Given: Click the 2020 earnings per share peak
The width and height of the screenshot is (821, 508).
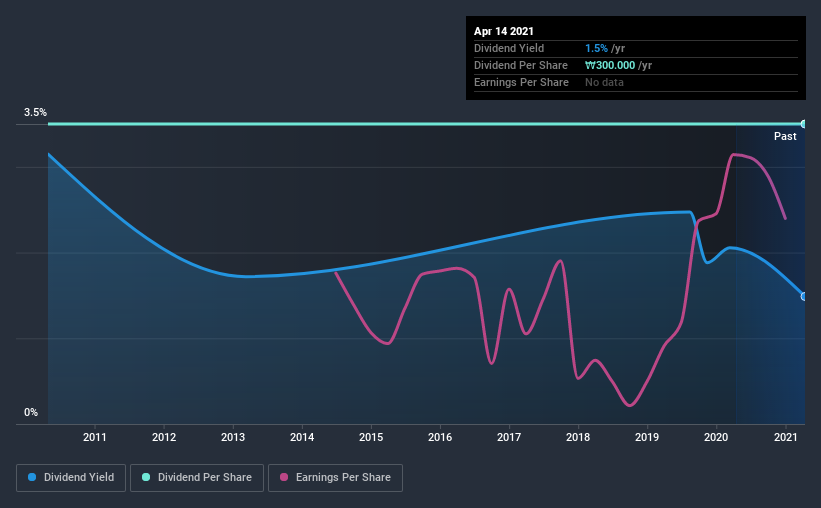Looking at the screenshot, I should (734, 154).
